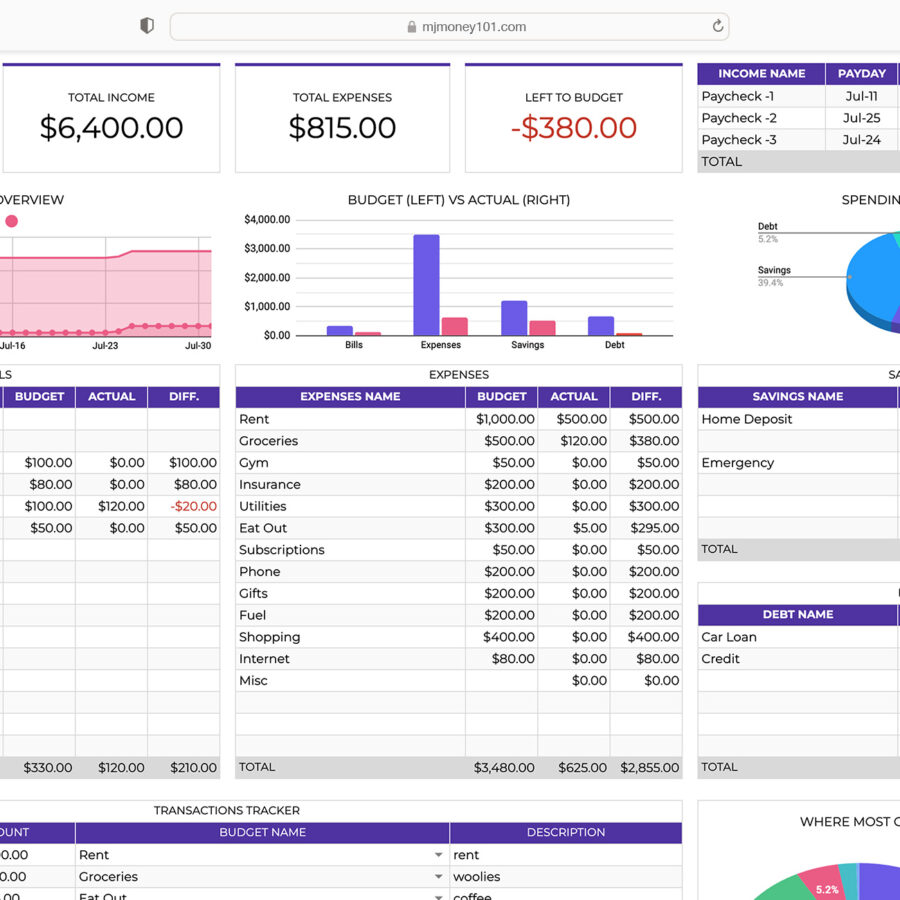The image size is (900, 900).
Task: Select the Paycheck -1 income row
Action: coord(798,96)
